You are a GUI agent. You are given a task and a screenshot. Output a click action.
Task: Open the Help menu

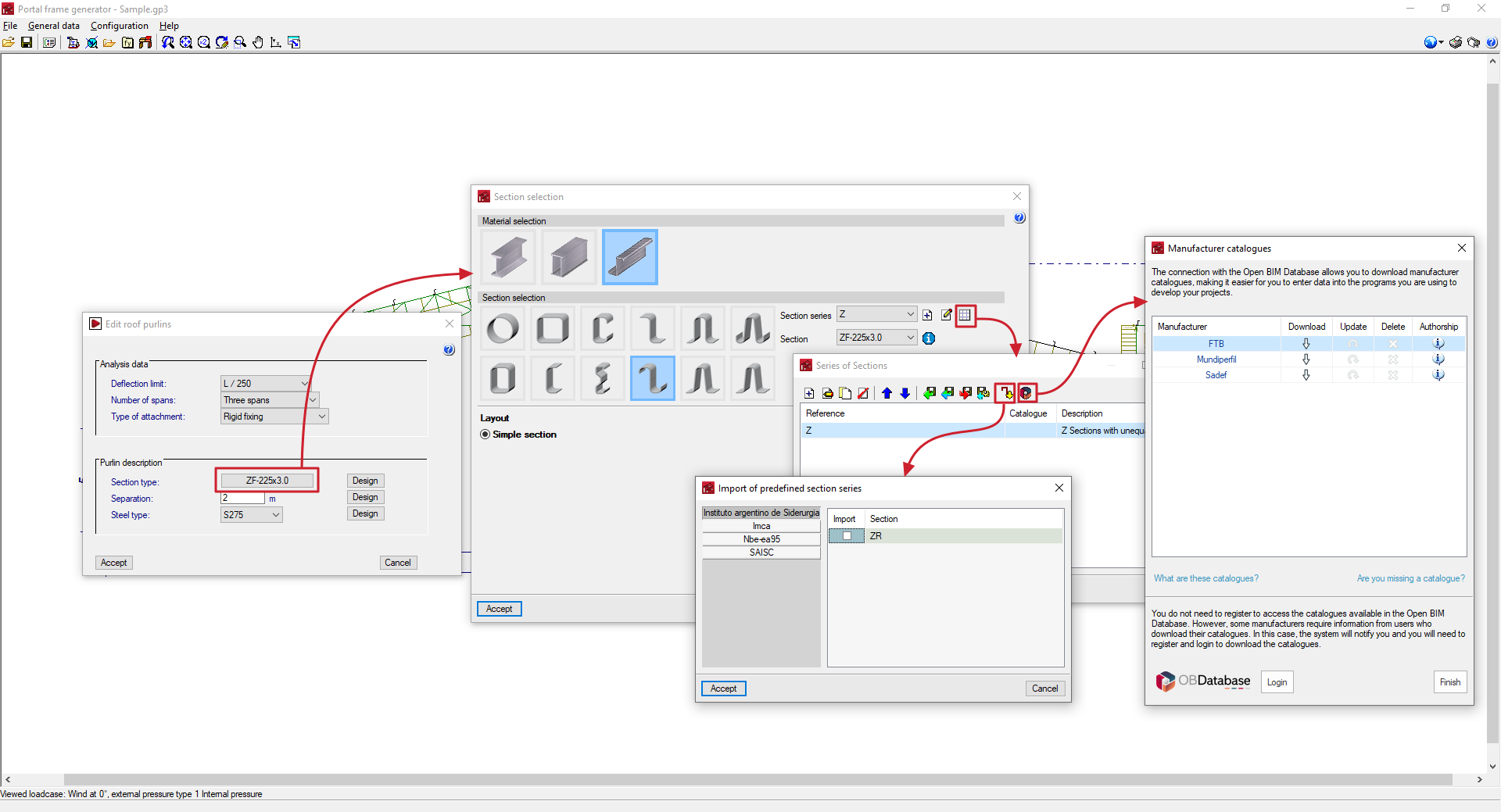pyautogui.click(x=169, y=26)
